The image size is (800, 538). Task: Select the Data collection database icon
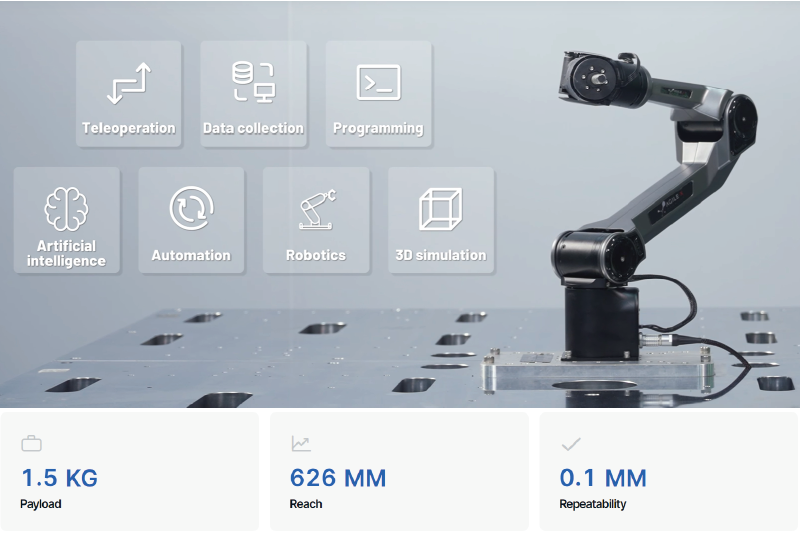coord(253,83)
